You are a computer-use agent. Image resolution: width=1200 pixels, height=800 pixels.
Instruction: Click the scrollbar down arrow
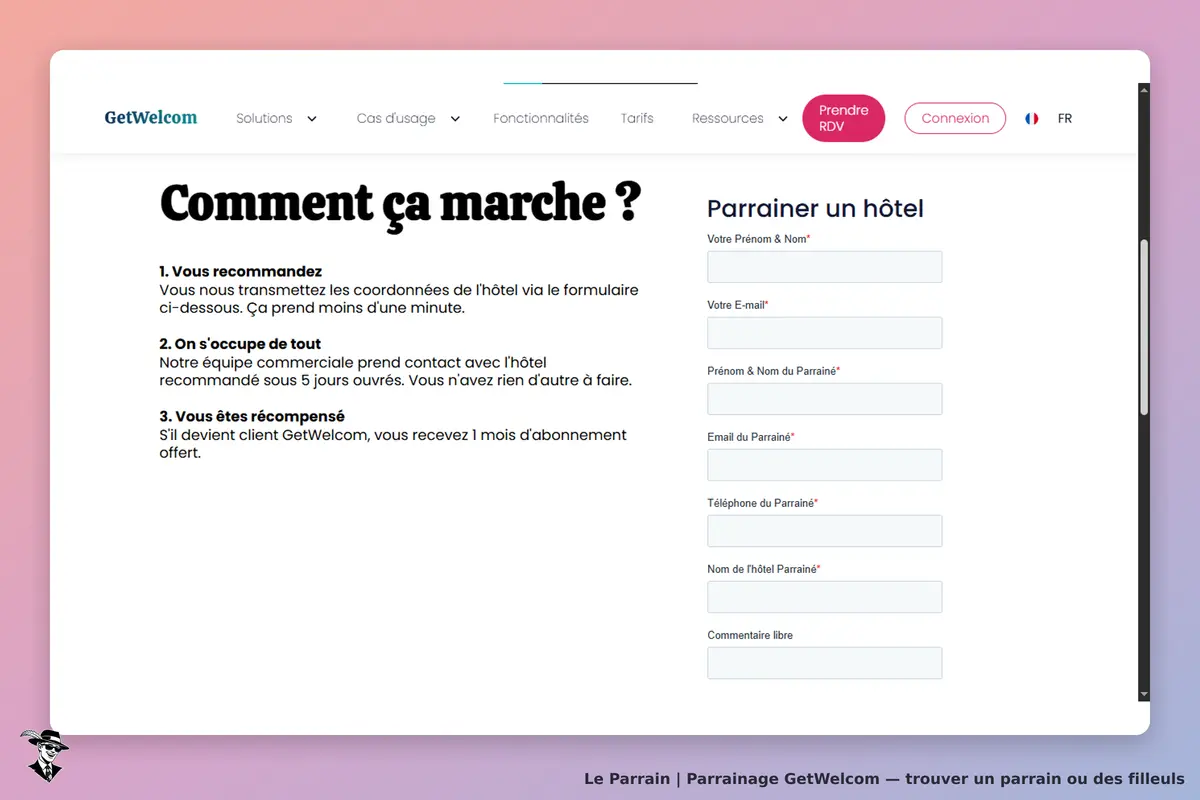tap(1144, 695)
